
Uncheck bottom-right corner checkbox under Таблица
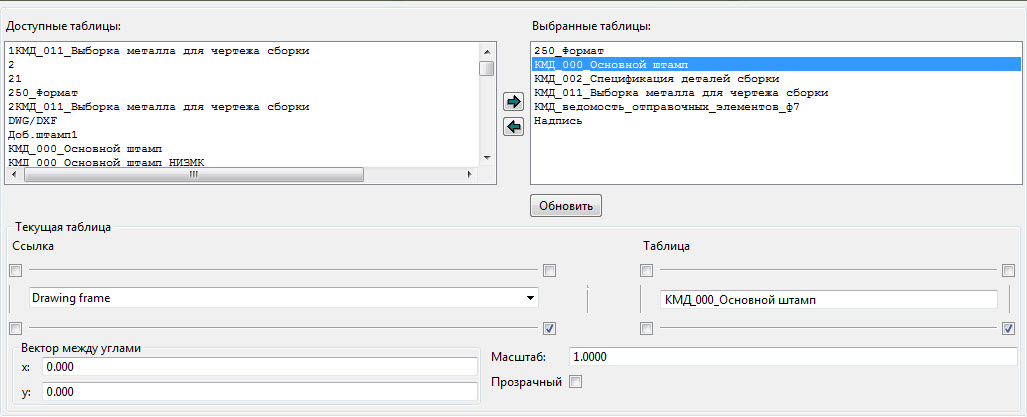click(1007, 328)
